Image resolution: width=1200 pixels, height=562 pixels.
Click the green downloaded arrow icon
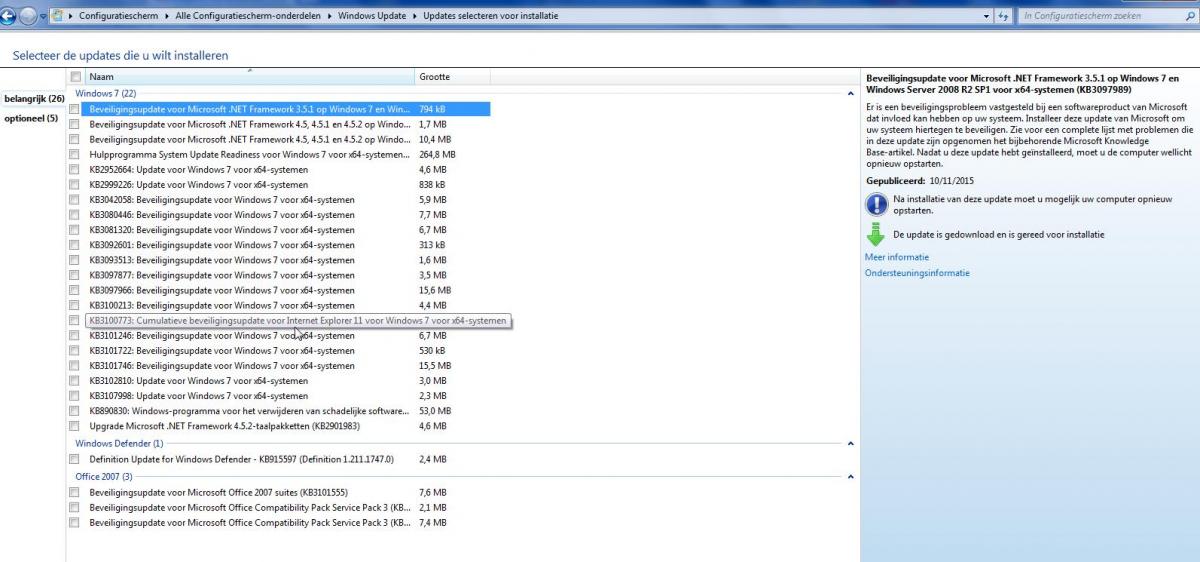point(876,235)
